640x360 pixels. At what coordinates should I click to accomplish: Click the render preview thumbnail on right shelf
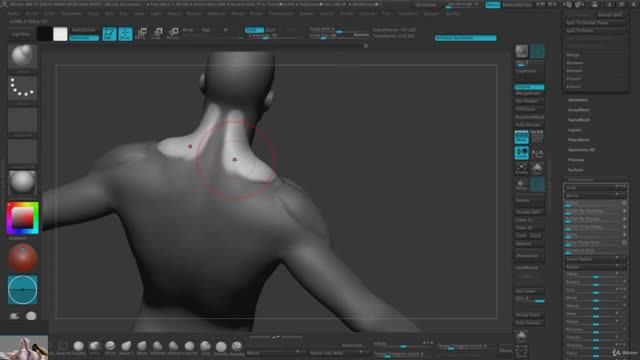coord(521,51)
